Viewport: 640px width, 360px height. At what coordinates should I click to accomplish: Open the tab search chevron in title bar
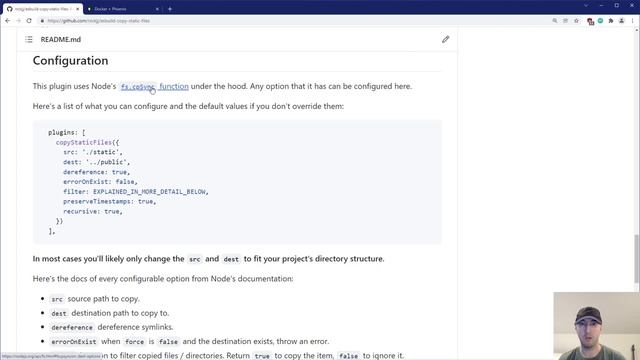click(586, 5)
